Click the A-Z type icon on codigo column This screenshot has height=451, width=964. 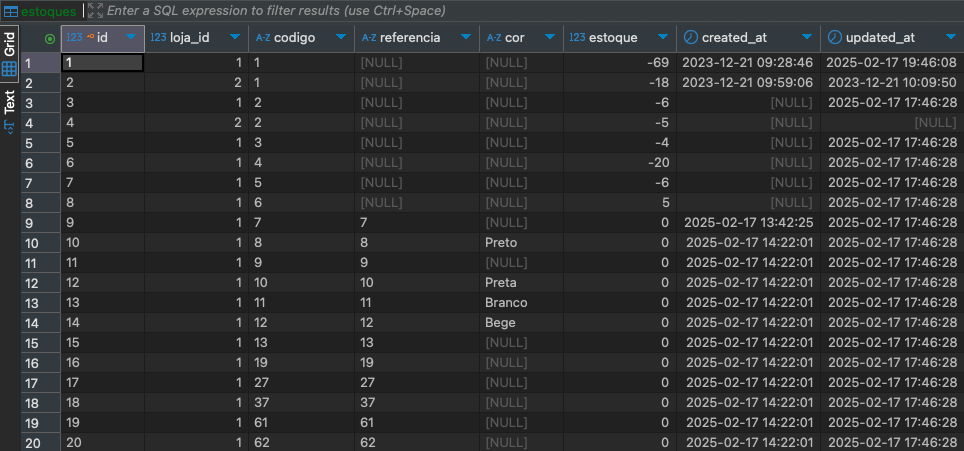tap(263, 38)
